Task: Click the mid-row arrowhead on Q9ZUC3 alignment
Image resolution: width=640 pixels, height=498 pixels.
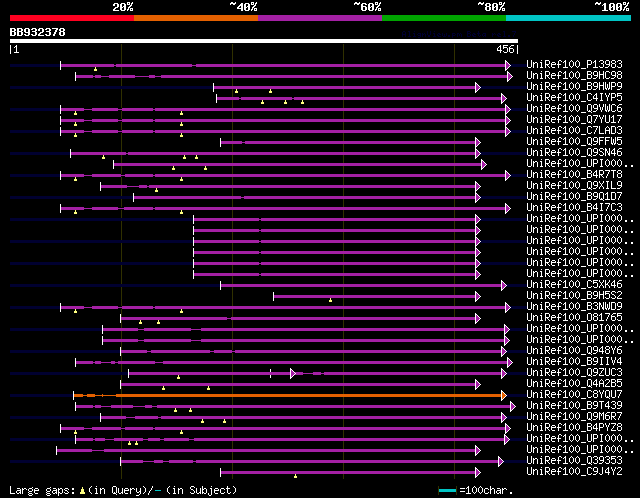Action: point(293,374)
